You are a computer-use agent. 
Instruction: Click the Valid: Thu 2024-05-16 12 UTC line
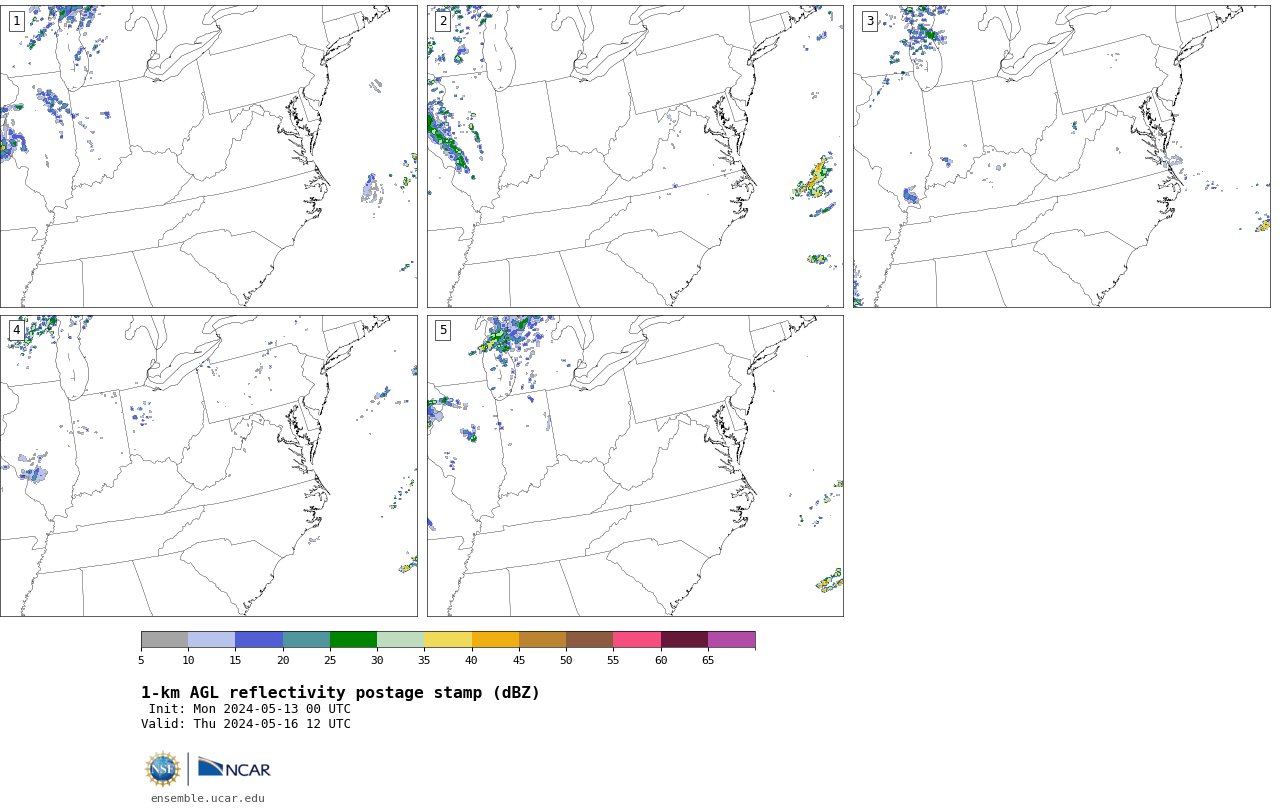246,724
